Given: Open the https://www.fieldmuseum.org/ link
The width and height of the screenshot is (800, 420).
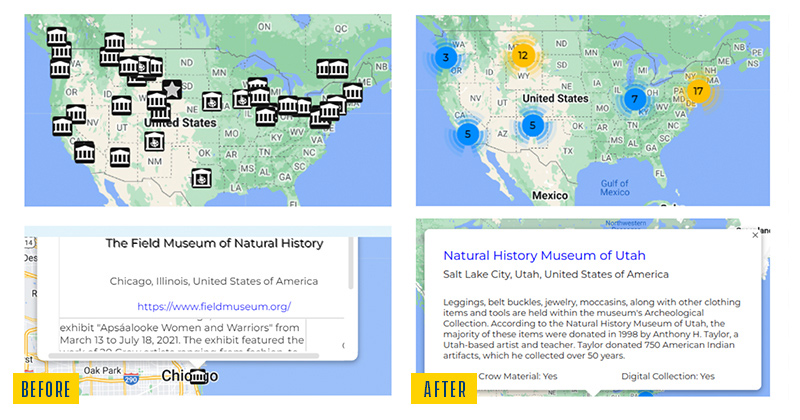Looking at the screenshot, I should click(214, 306).
